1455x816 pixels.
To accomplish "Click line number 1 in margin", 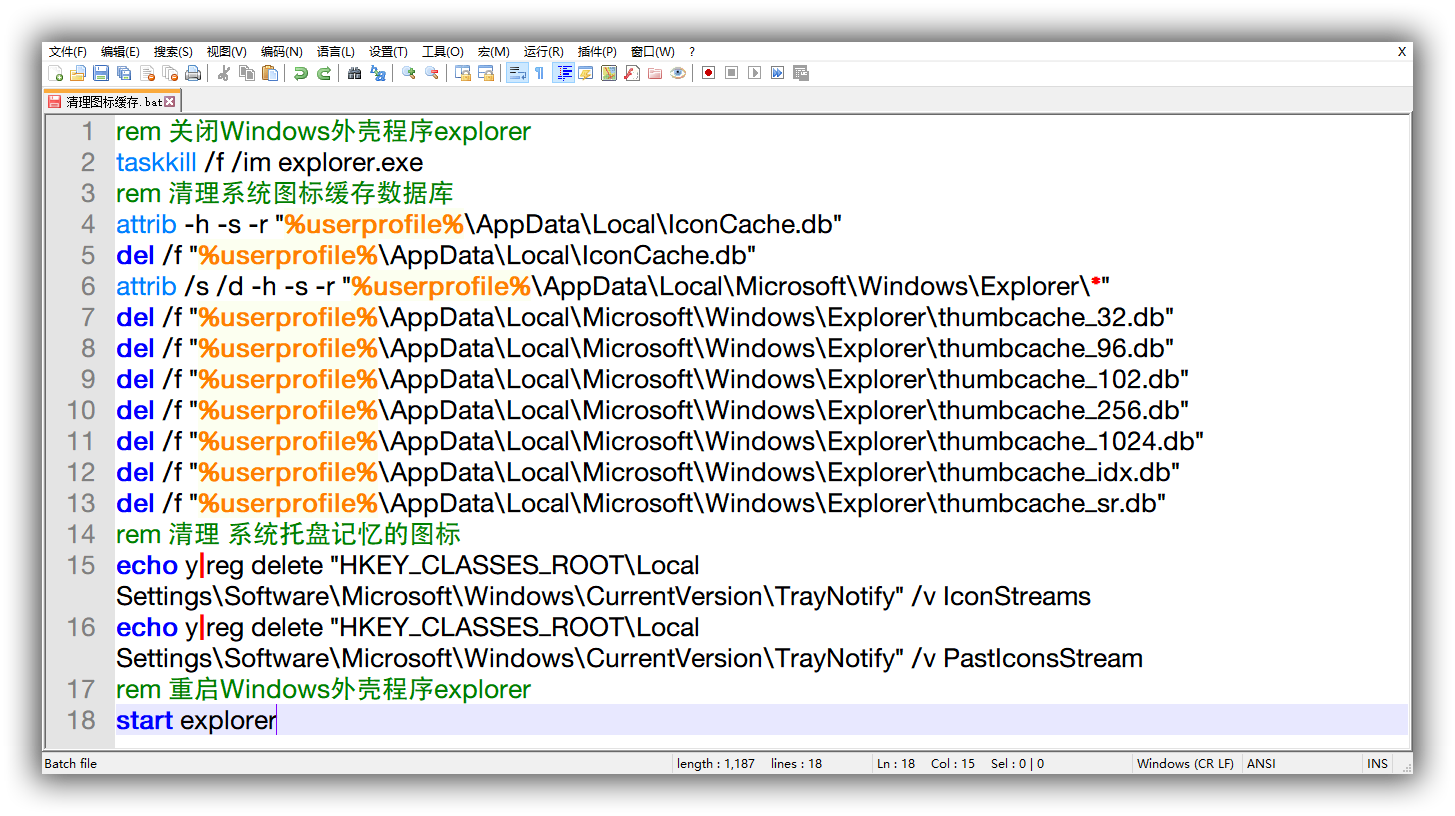I will point(88,131).
